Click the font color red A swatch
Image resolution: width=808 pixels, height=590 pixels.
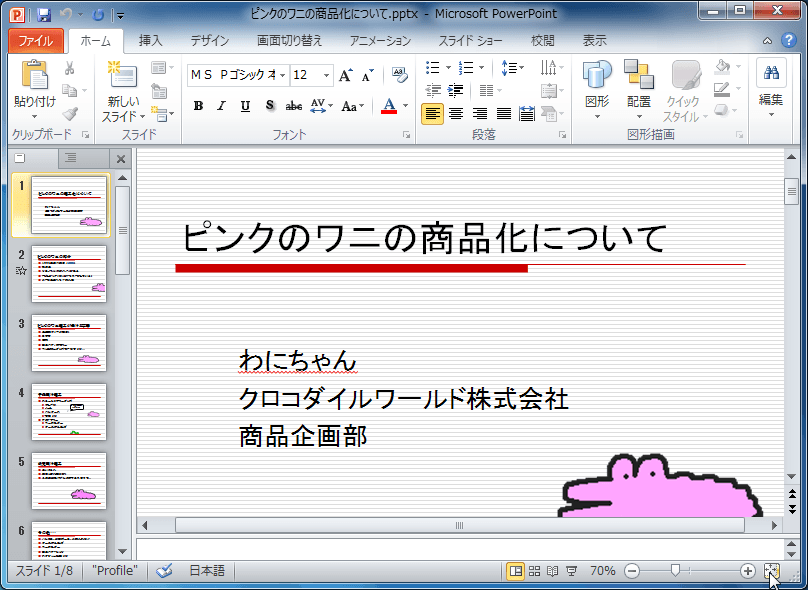[390, 106]
